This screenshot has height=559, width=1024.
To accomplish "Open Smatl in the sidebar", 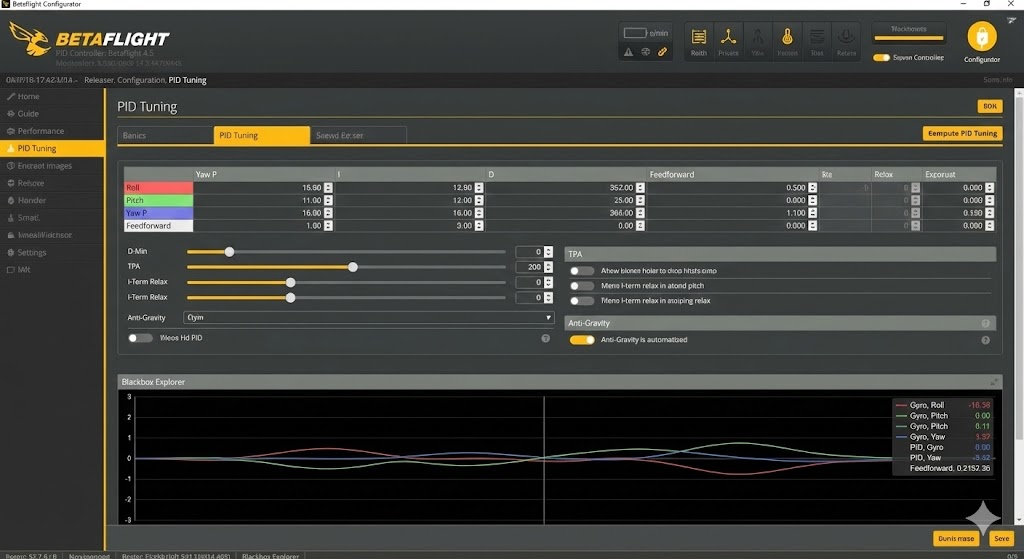I will coord(52,217).
